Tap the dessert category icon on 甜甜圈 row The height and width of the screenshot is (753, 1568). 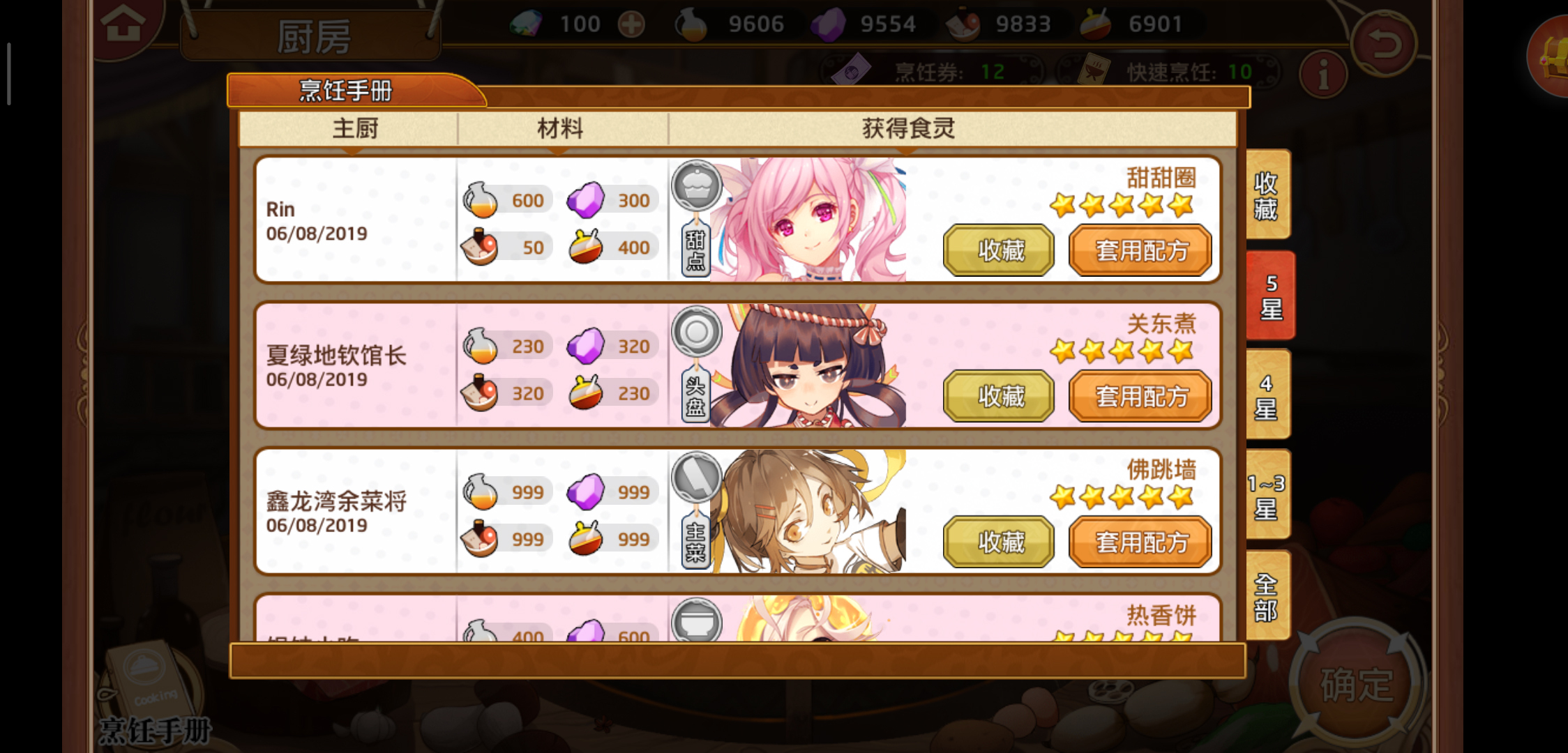696,185
